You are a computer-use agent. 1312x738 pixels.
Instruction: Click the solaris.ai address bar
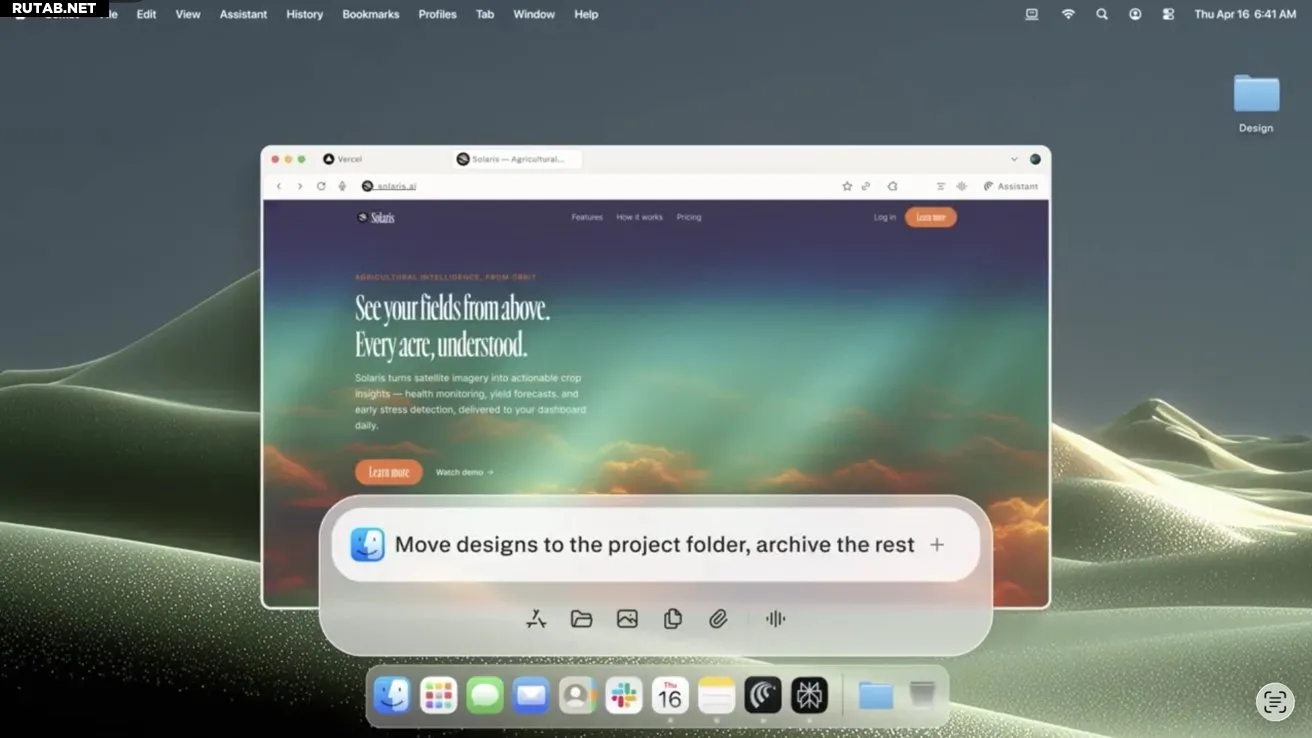point(396,186)
